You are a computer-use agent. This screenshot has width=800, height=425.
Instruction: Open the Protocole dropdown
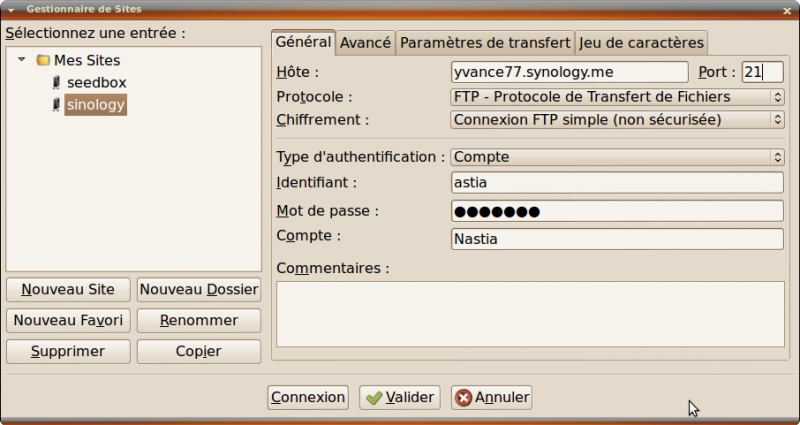click(616, 97)
